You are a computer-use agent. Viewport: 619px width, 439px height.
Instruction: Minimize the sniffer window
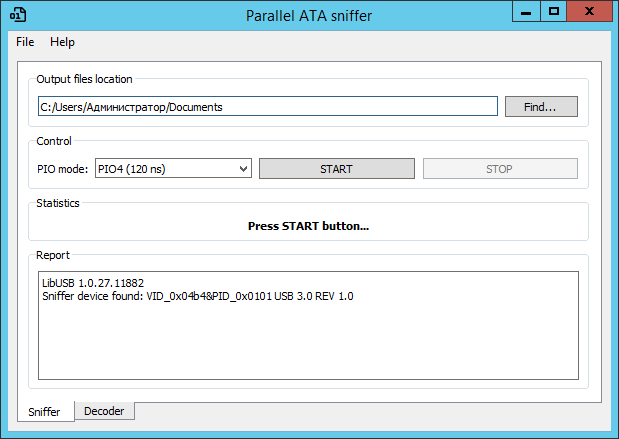pos(526,12)
